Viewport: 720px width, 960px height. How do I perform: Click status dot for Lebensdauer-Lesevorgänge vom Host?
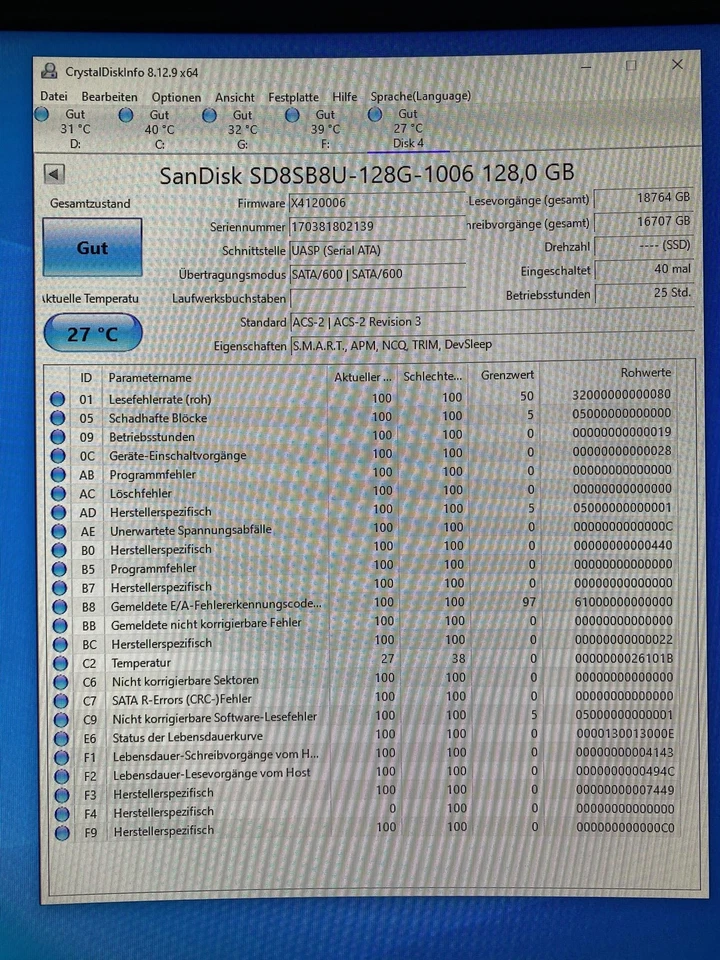[61, 776]
